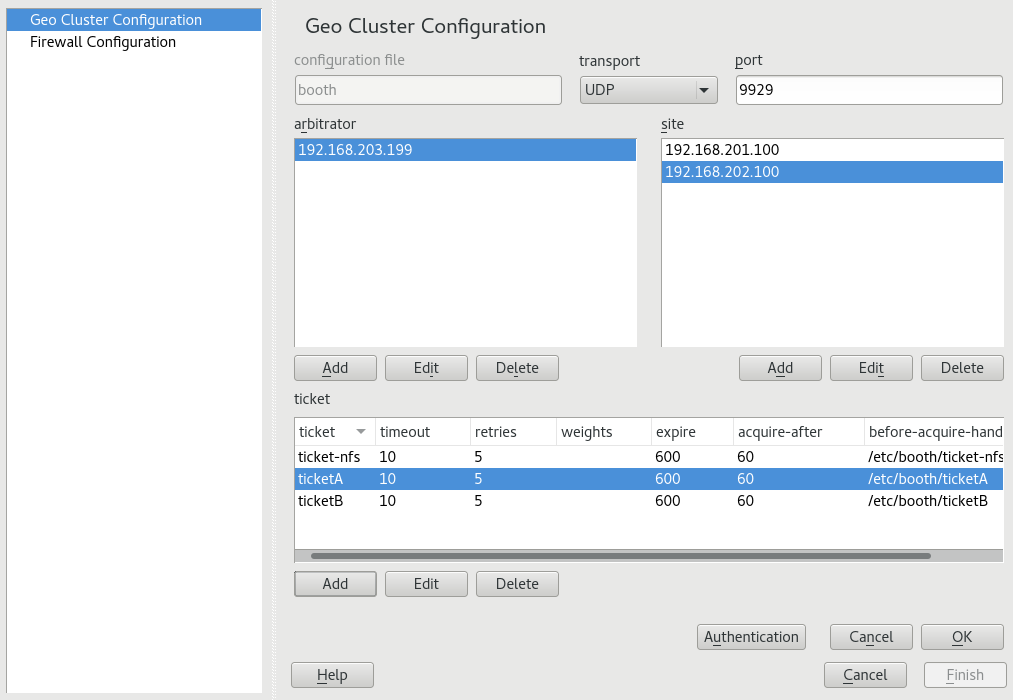1013x700 pixels.
Task: Select Geo Cluster Configuration in sidebar
Action: click(x=116, y=20)
